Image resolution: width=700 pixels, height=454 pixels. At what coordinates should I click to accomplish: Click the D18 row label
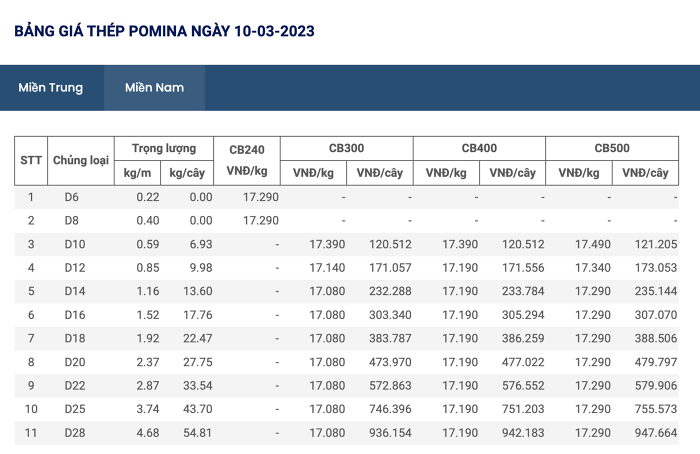pyautogui.click(x=75, y=338)
